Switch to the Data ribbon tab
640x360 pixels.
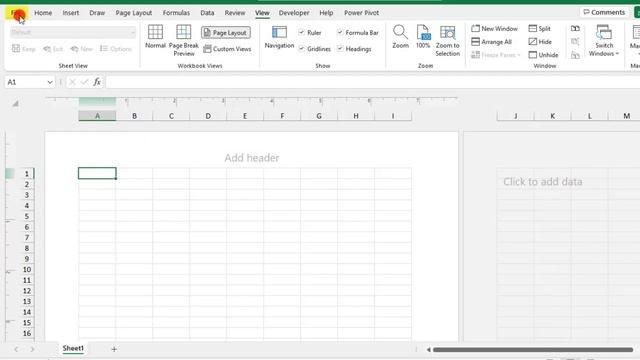tap(207, 13)
